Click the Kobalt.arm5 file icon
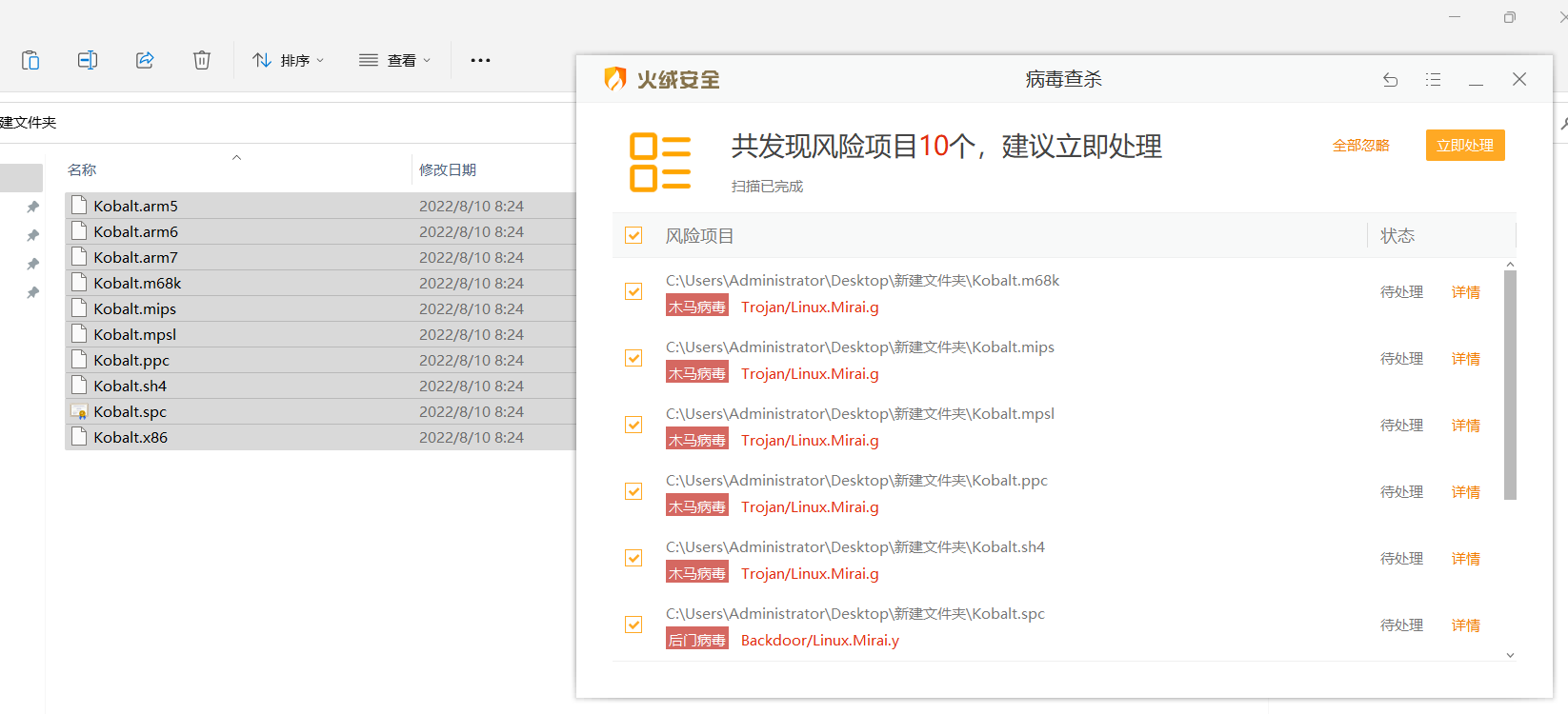1568x714 pixels. coord(79,205)
